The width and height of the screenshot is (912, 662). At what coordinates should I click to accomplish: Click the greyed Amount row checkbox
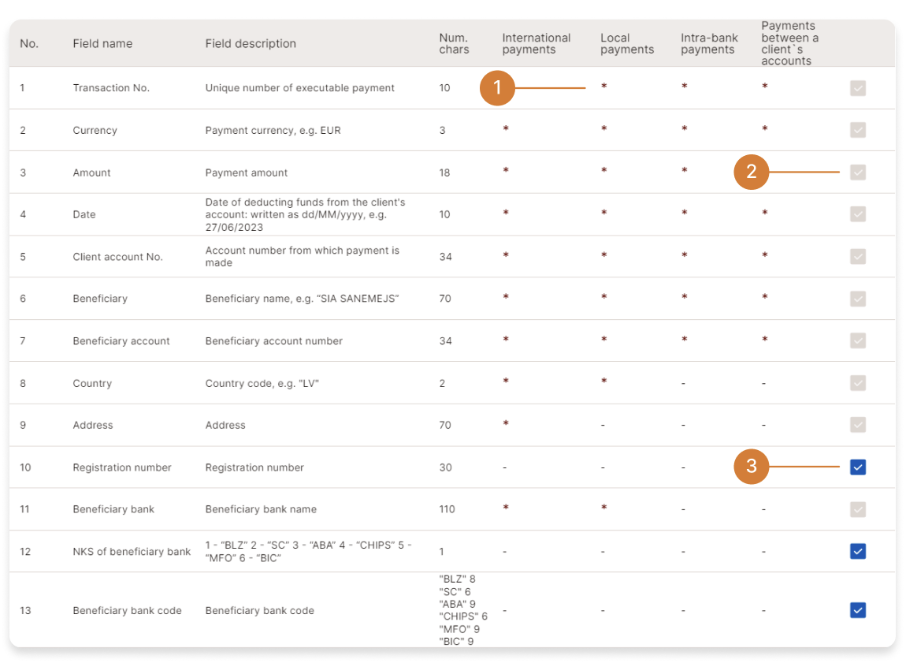(857, 172)
